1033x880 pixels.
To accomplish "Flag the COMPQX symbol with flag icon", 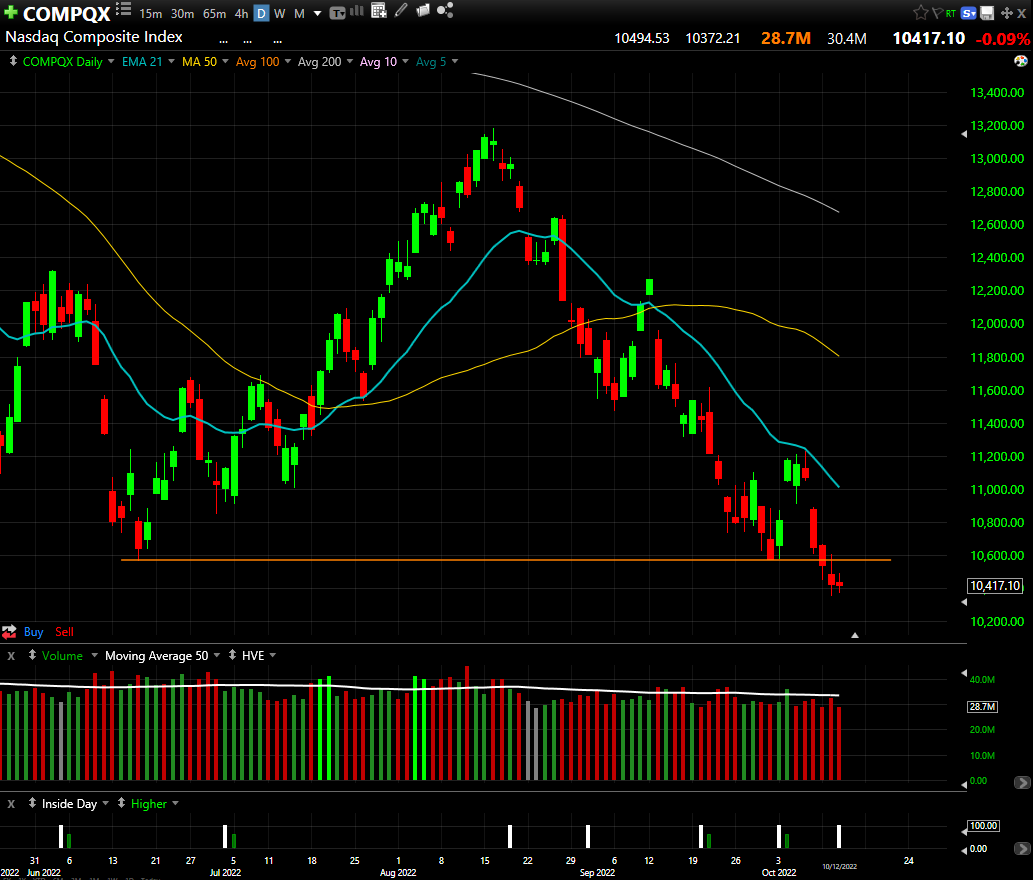I will 937,13.
